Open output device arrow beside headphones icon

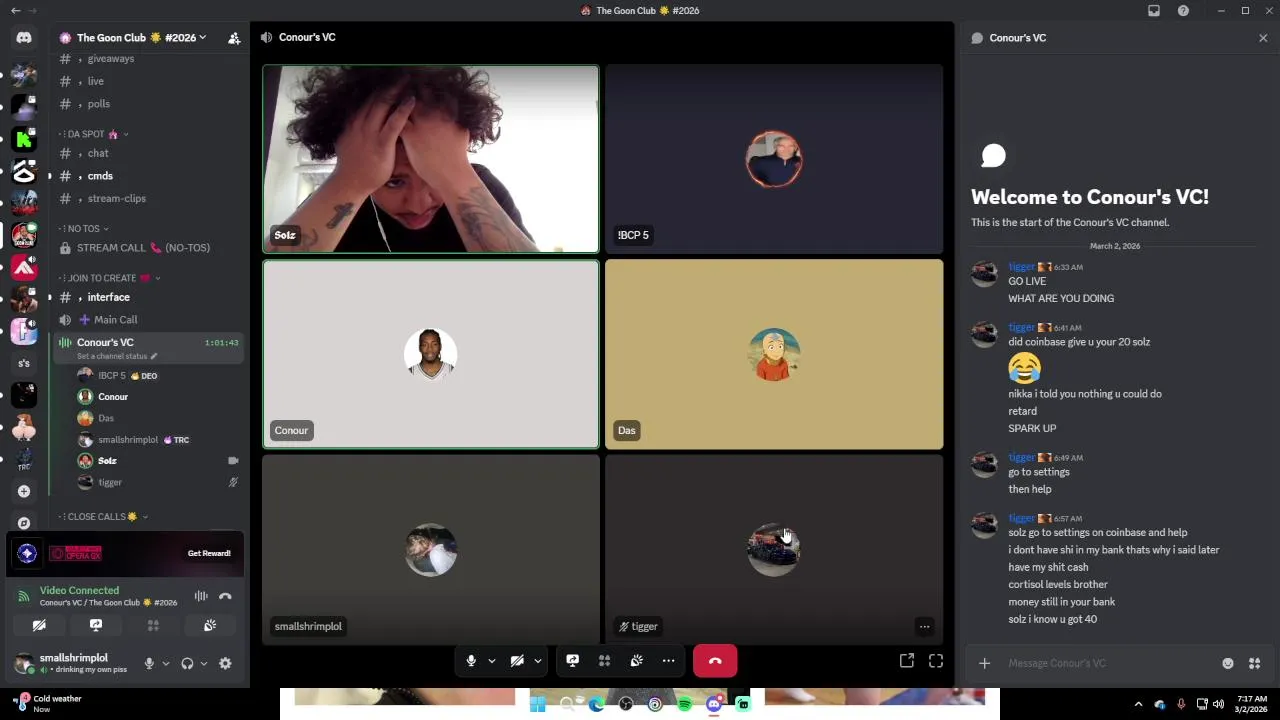[x=204, y=663]
